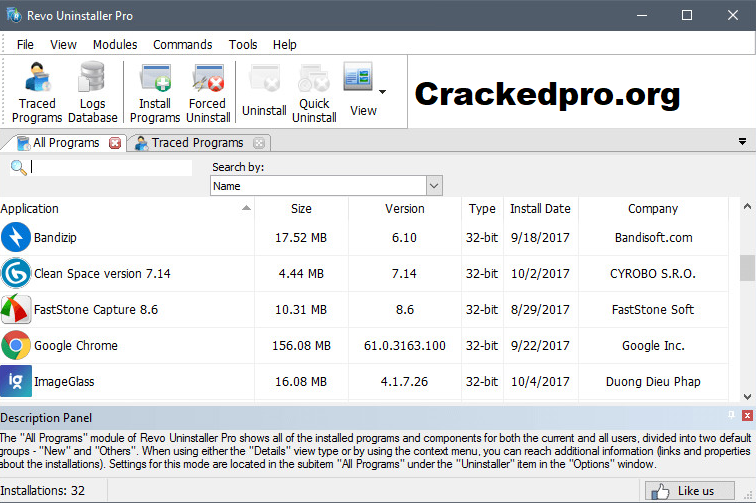Screen dimensions: 756x503
Task: Click the 4.1.7.26 version cell
Action: (x=404, y=381)
